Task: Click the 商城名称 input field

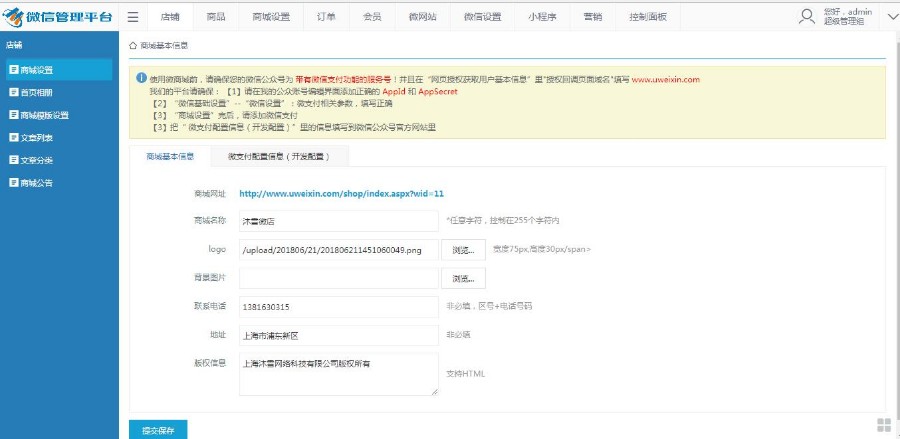Action: click(339, 221)
